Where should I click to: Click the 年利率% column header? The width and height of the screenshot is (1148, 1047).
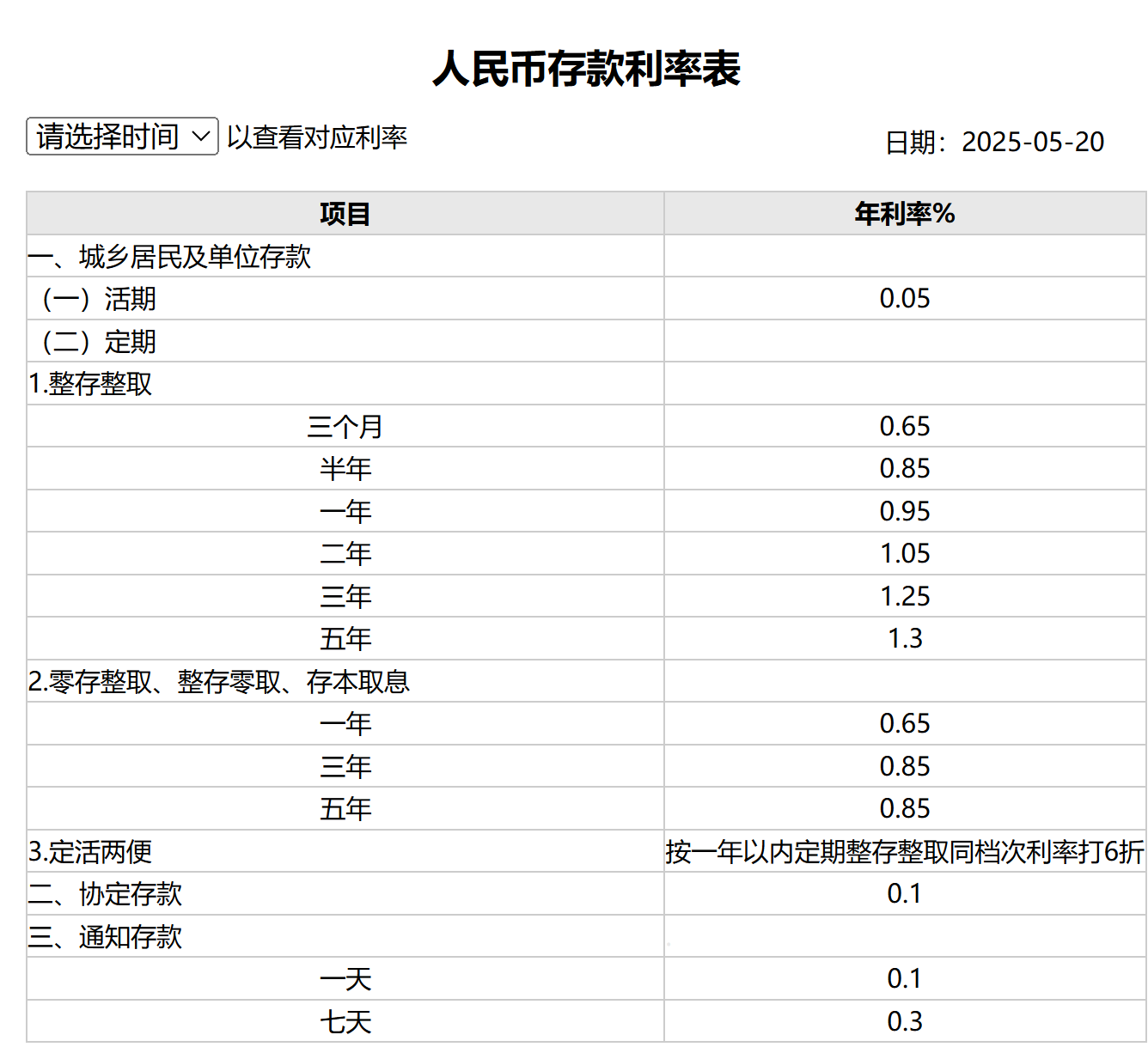point(904,214)
